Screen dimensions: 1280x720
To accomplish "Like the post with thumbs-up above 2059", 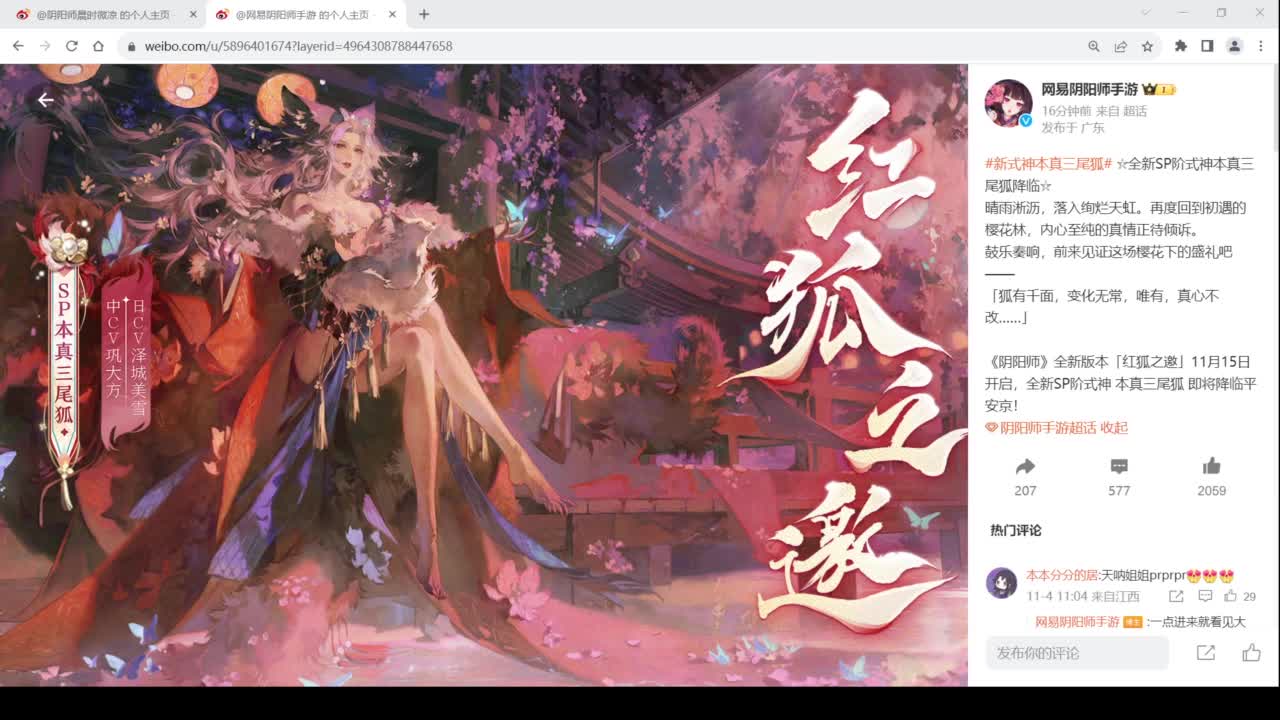I will click(1212, 466).
